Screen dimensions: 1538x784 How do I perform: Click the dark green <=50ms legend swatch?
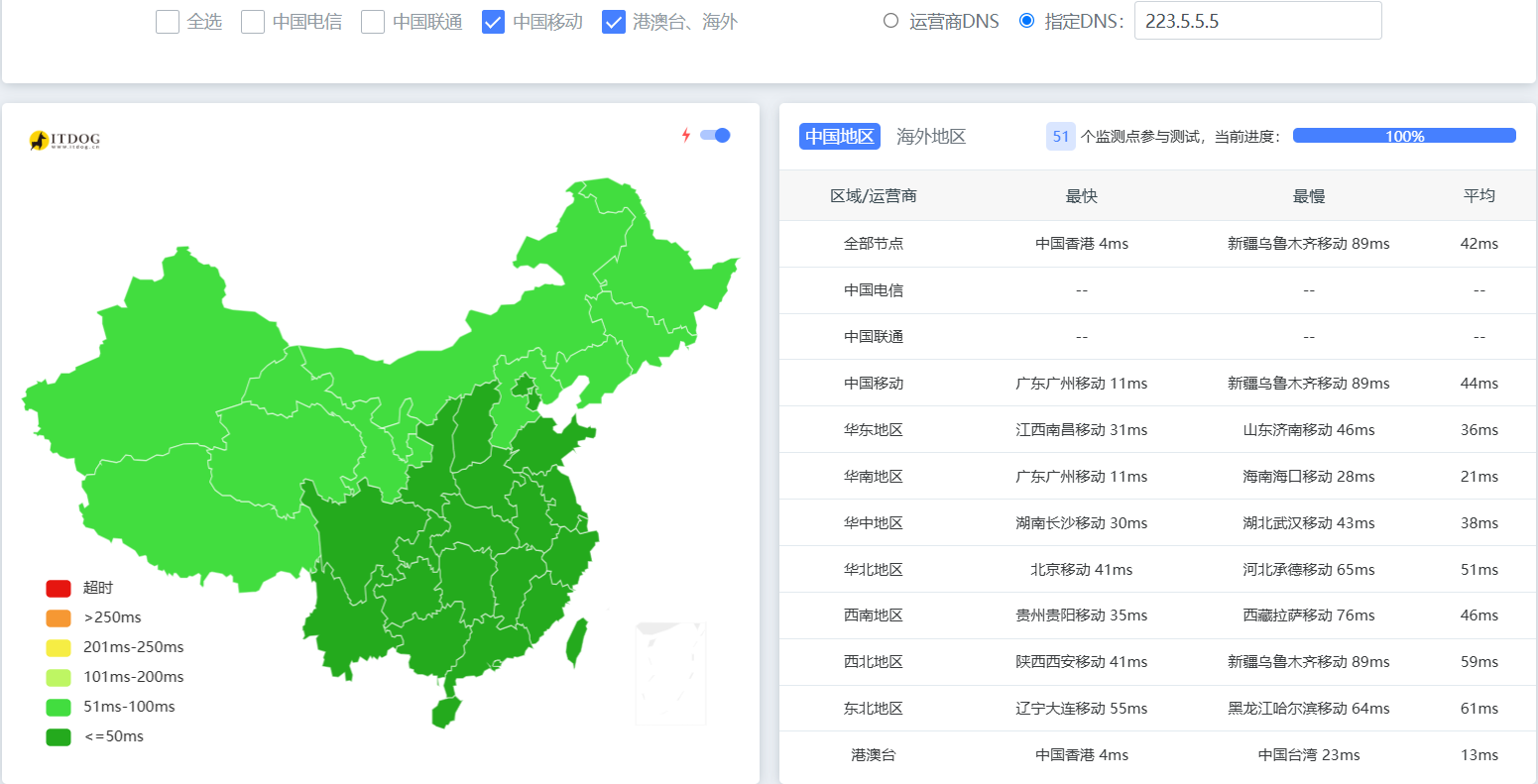coord(59,737)
